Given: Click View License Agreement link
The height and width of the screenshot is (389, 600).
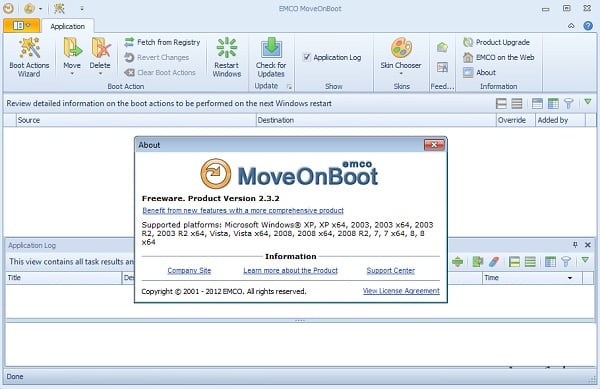Looking at the screenshot, I should coord(401,291).
